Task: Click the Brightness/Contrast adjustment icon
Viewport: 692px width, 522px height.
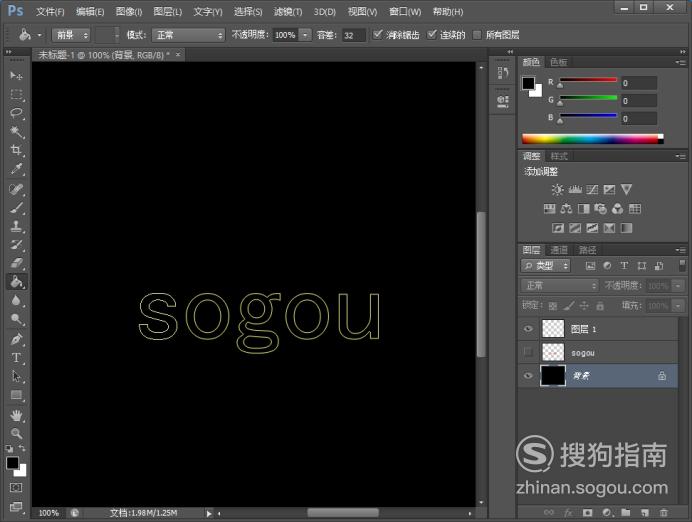Action: [557, 190]
